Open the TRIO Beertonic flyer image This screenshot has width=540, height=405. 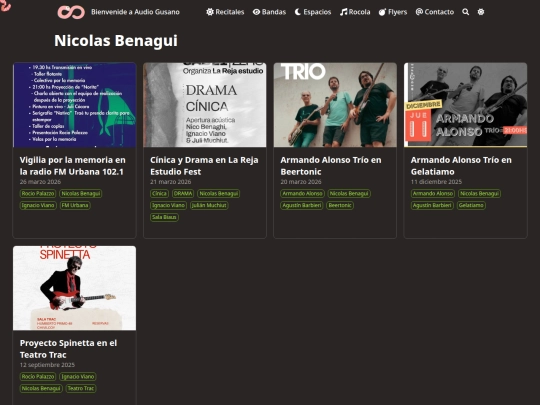pos(335,105)
